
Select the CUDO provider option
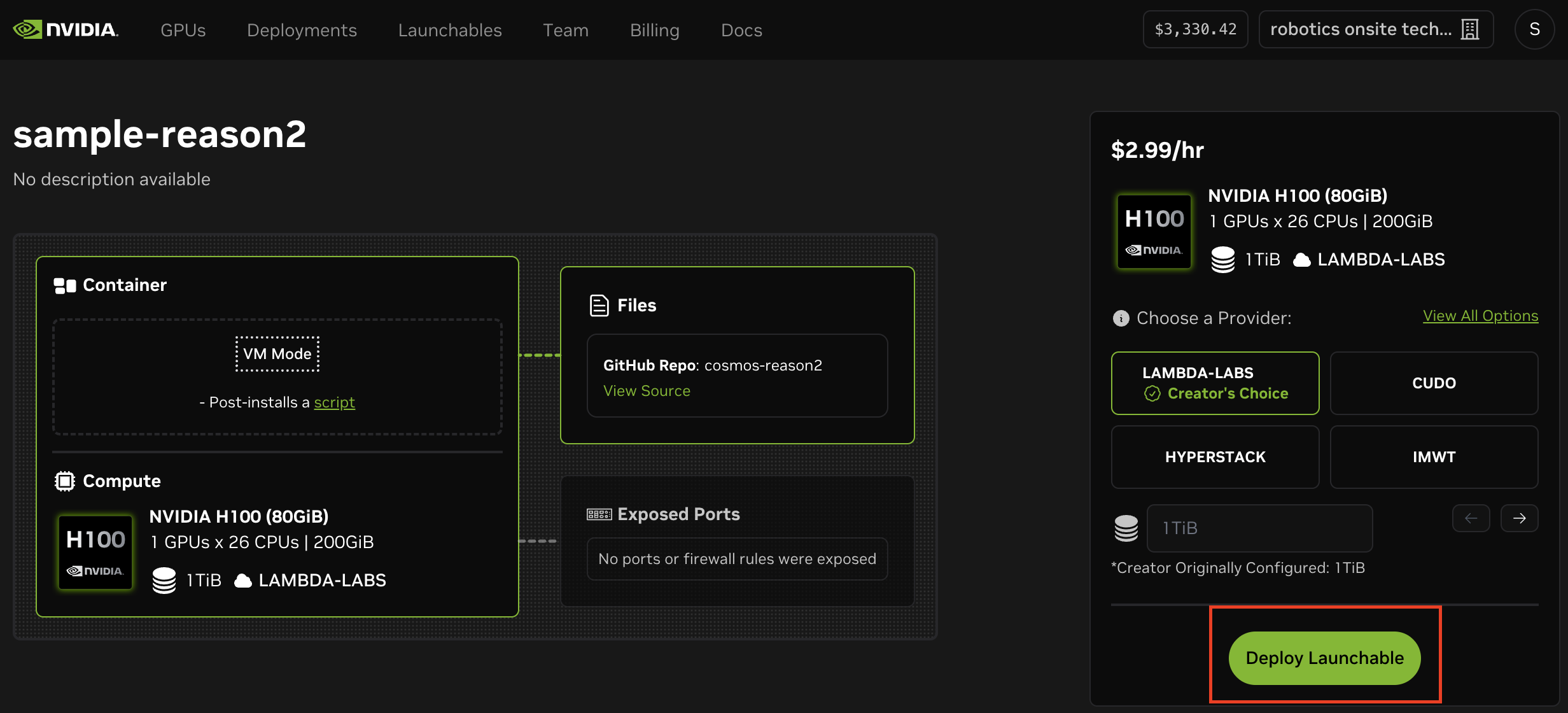pyautogui.click(x=1433, y=383)
